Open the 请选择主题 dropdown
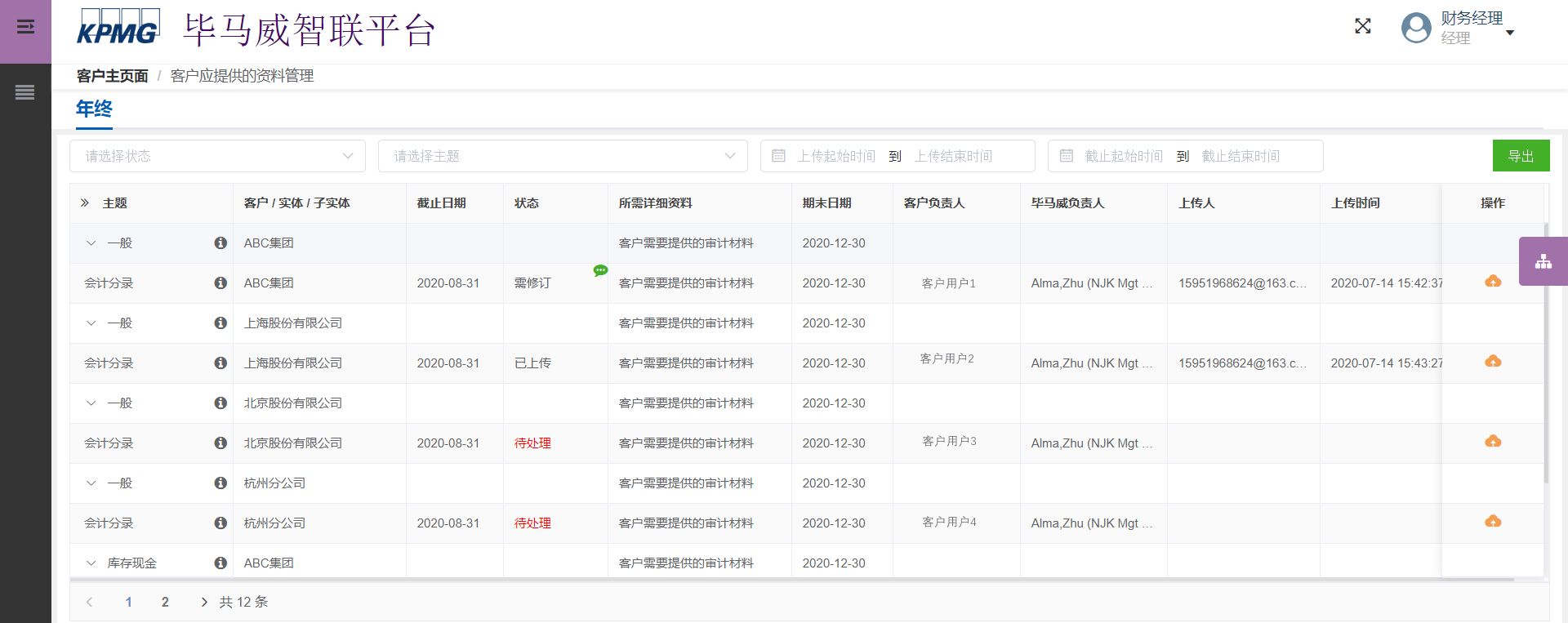The image size is (1568, 623). (563, 156)
